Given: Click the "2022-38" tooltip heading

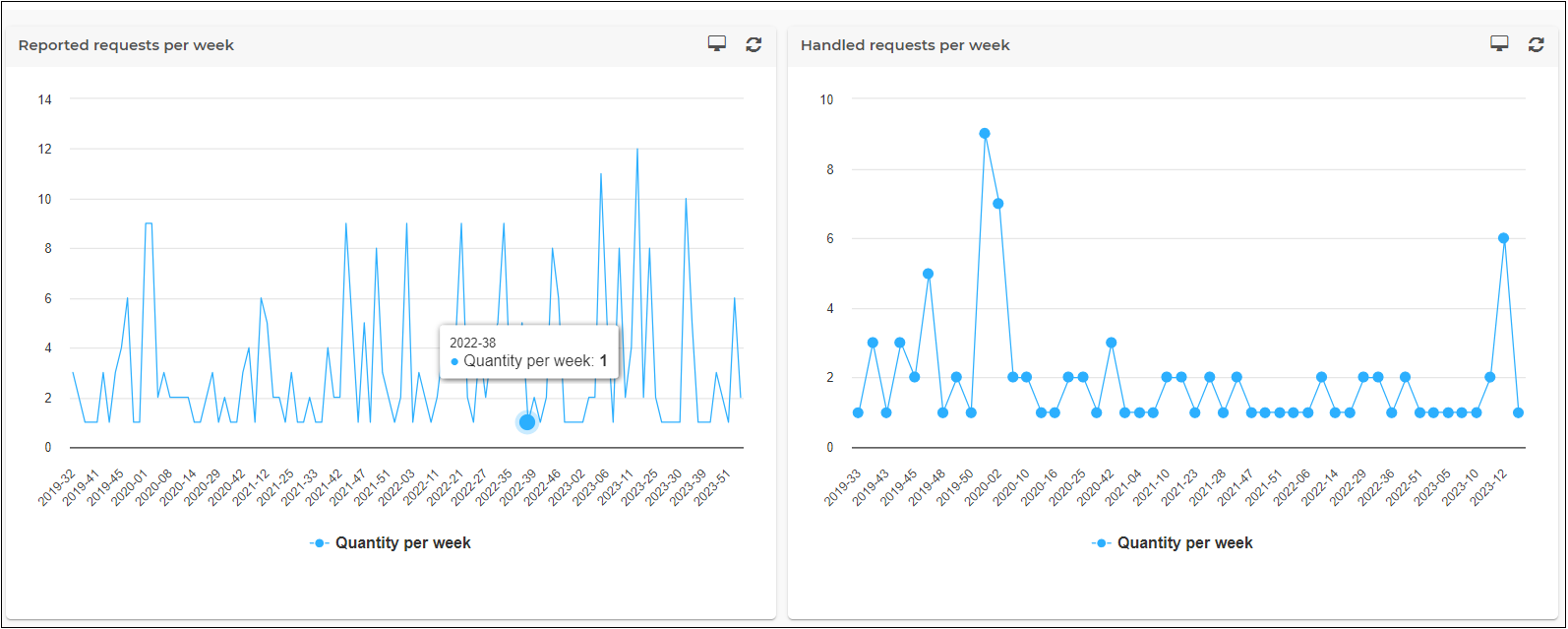Looking at the screenshot, I should (473, 343).
